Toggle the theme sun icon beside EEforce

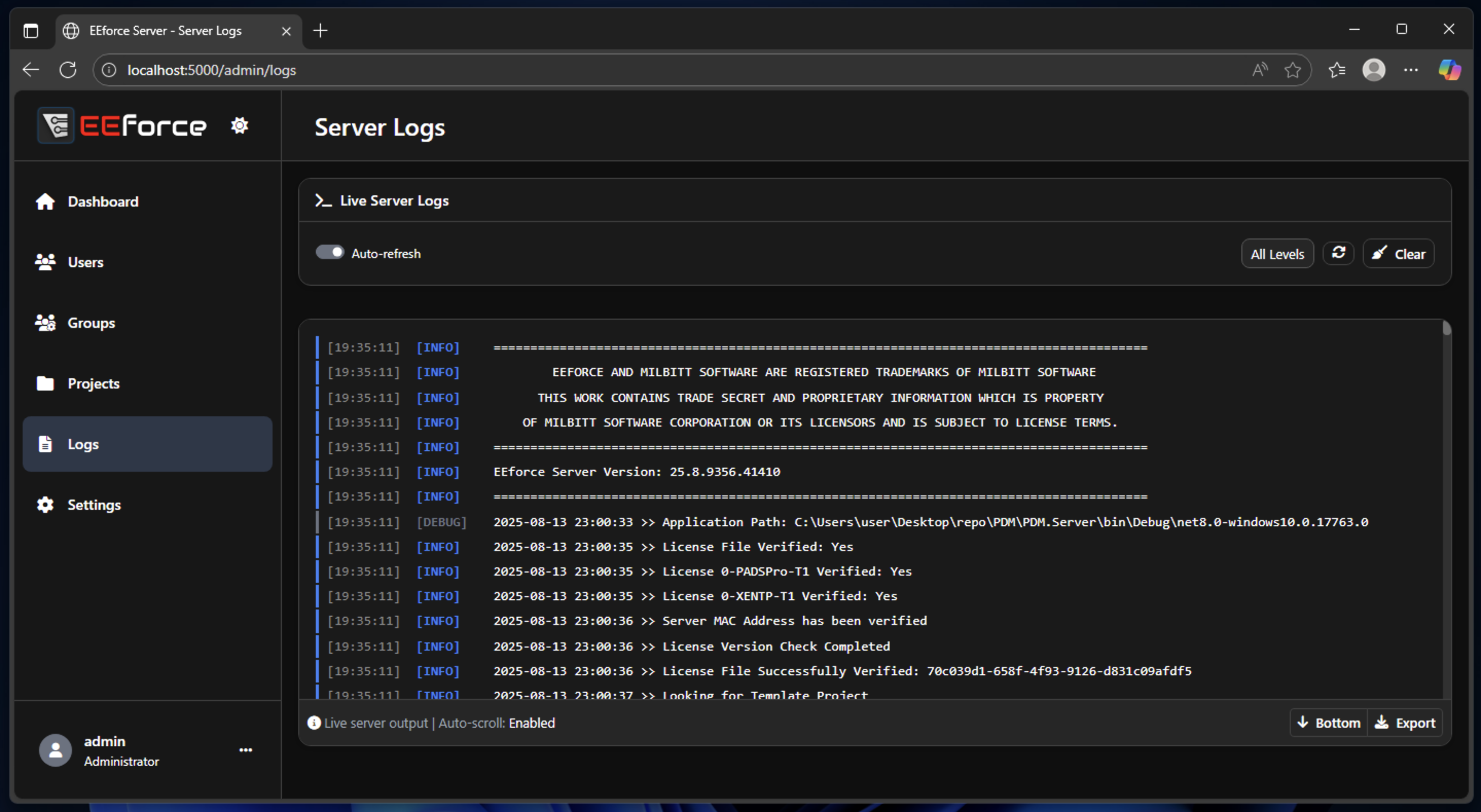(239, 125)
